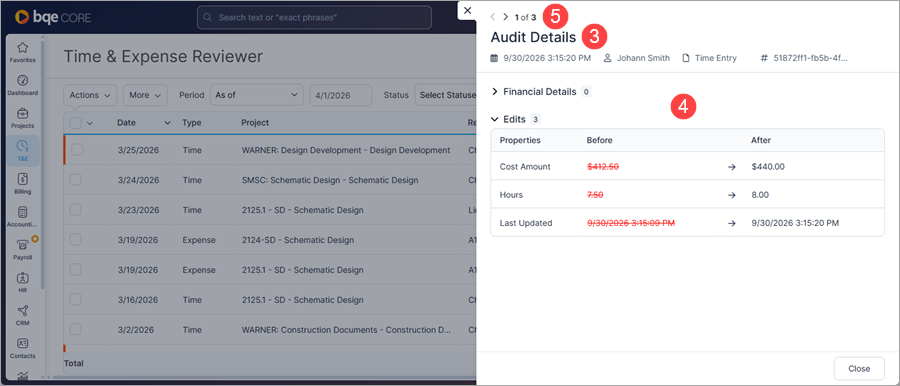Click WARNER: Design Development project cell
Screen dimensions: 900x386
pyautogui.click(x=346, y=150)
